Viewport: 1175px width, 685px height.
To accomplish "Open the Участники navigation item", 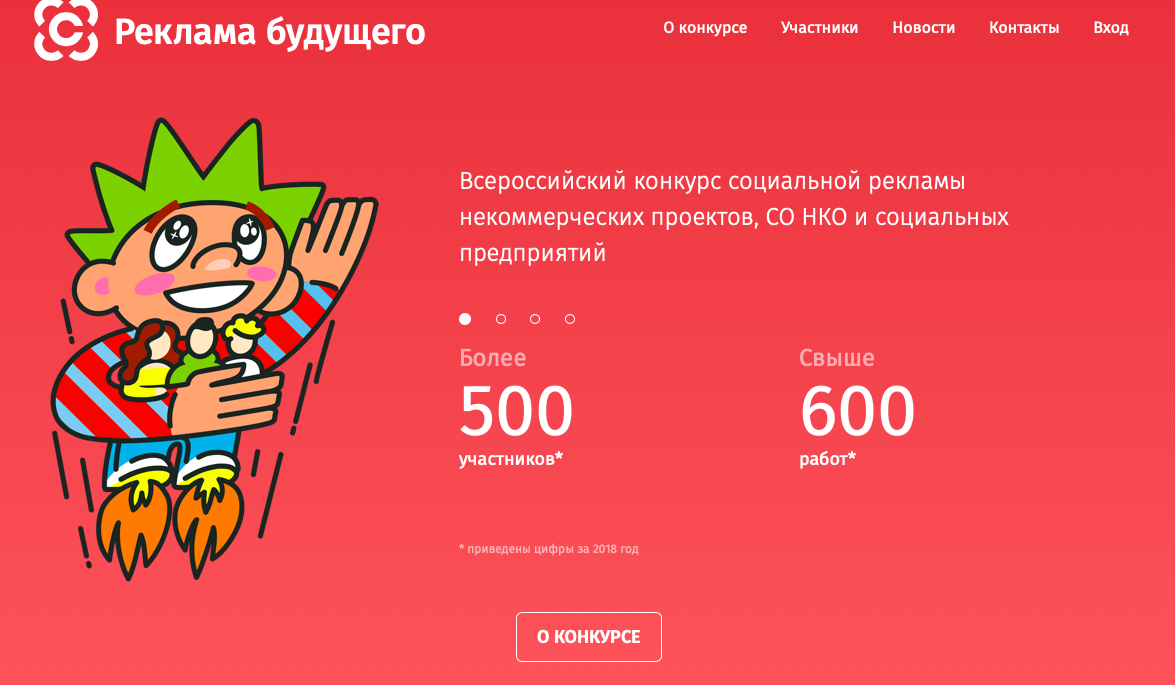I will tap(819, 28).
